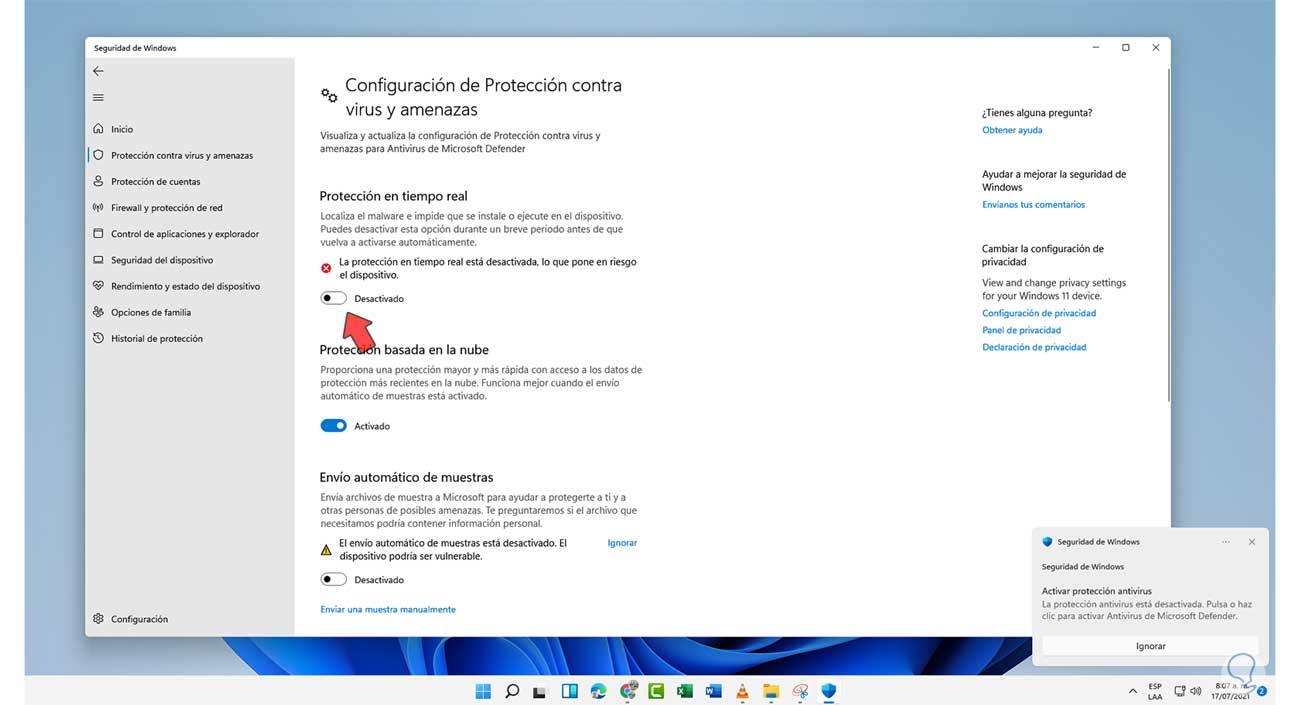Open Windows Start menu

483,690
